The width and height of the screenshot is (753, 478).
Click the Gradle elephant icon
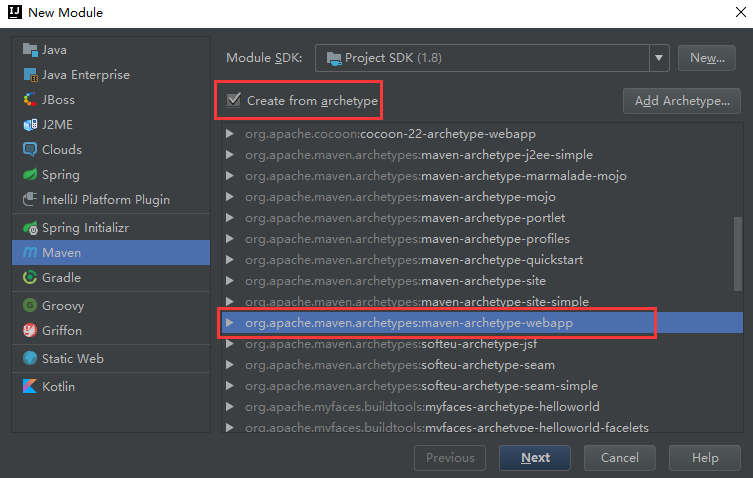pyautogui.click(x=30, y=277)
